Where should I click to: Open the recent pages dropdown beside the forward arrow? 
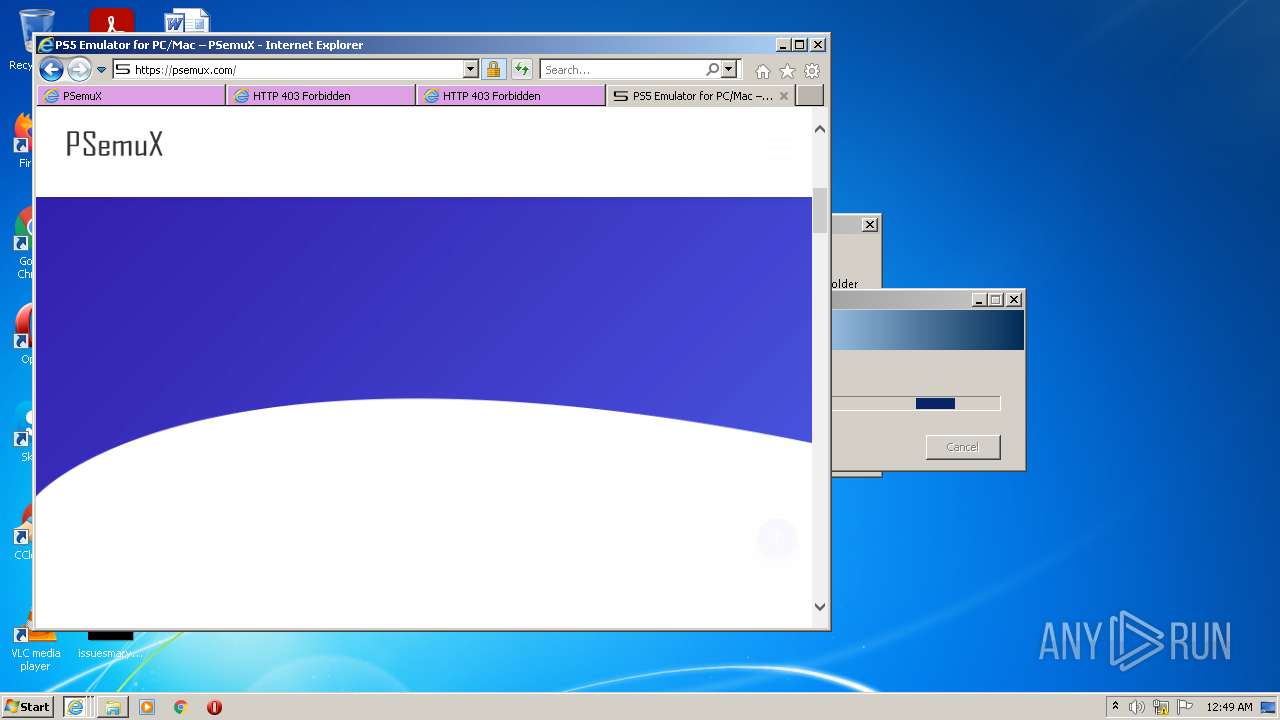[101, 70]
